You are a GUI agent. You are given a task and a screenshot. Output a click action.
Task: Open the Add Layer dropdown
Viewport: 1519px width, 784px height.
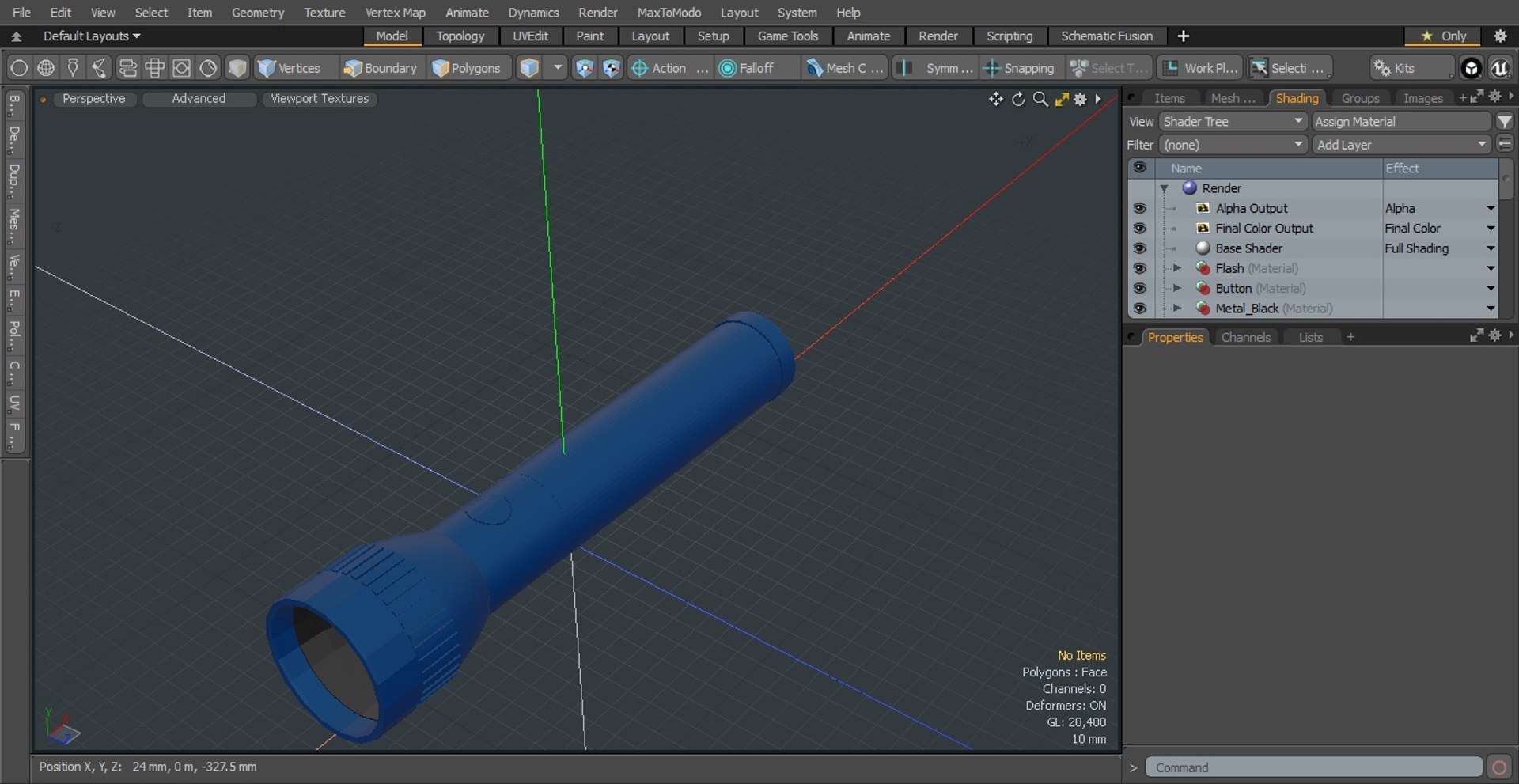pyautogui.click(x=1401, y=145)
